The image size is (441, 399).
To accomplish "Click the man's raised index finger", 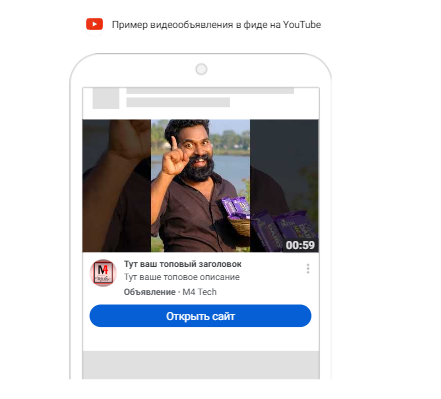I will (174, 143).
